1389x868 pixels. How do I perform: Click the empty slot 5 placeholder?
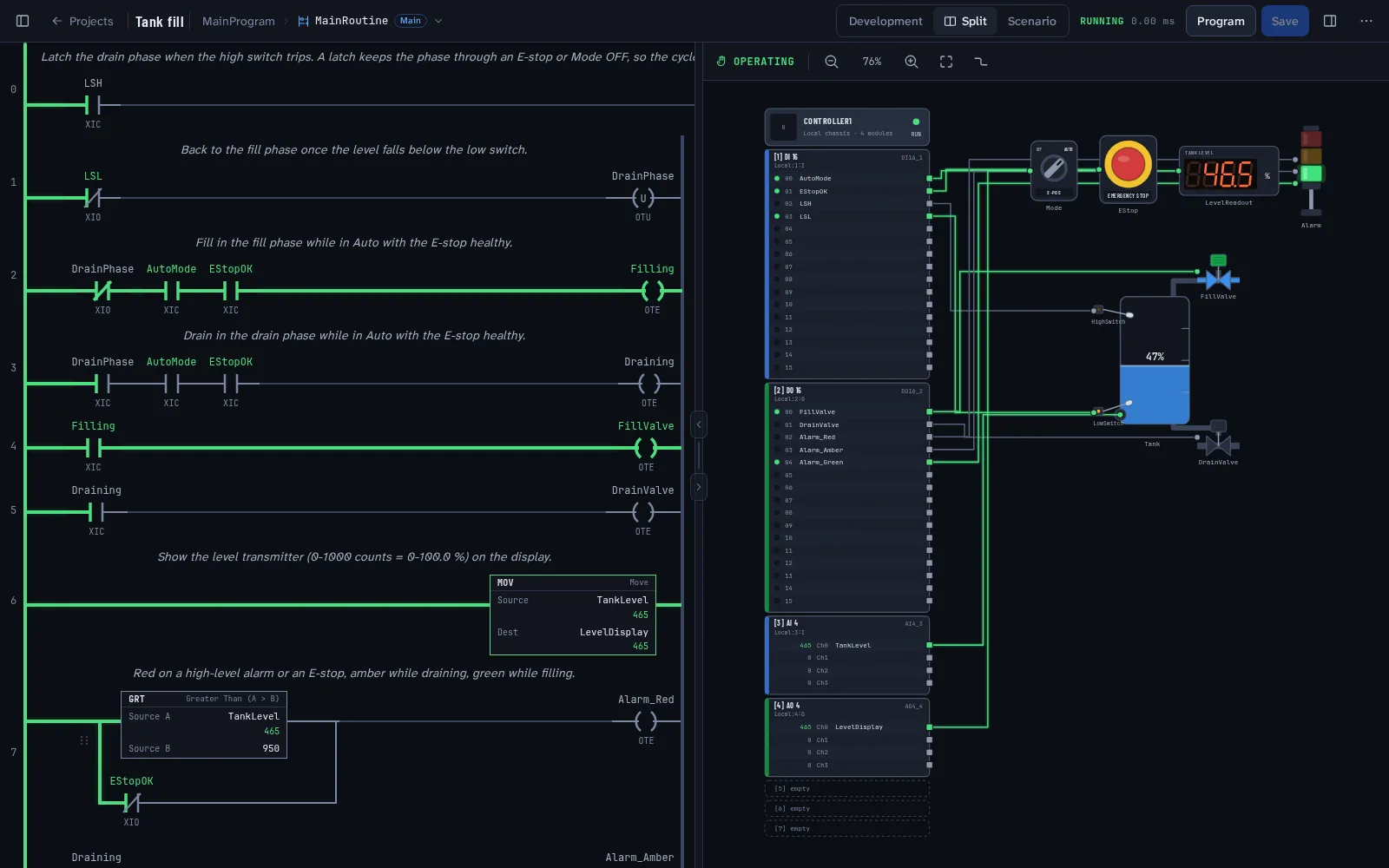(847, 789)
